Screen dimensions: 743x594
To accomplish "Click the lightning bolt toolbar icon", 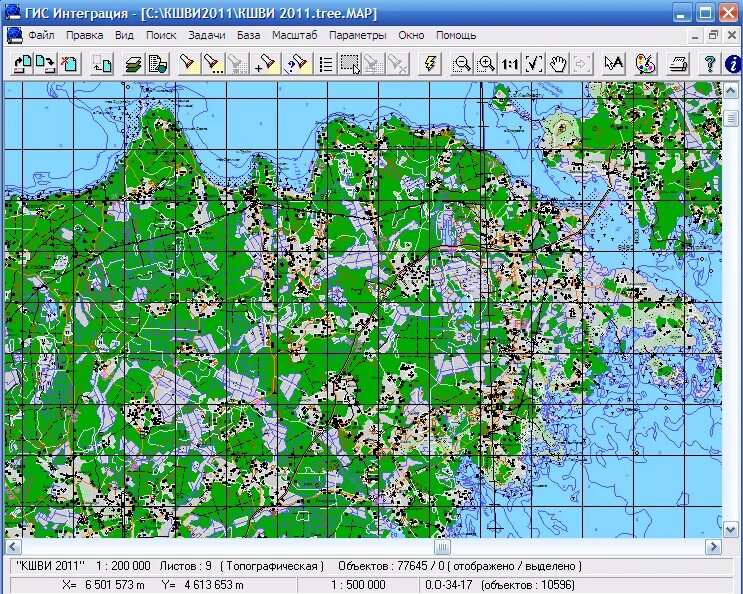I will click(430, 64).
